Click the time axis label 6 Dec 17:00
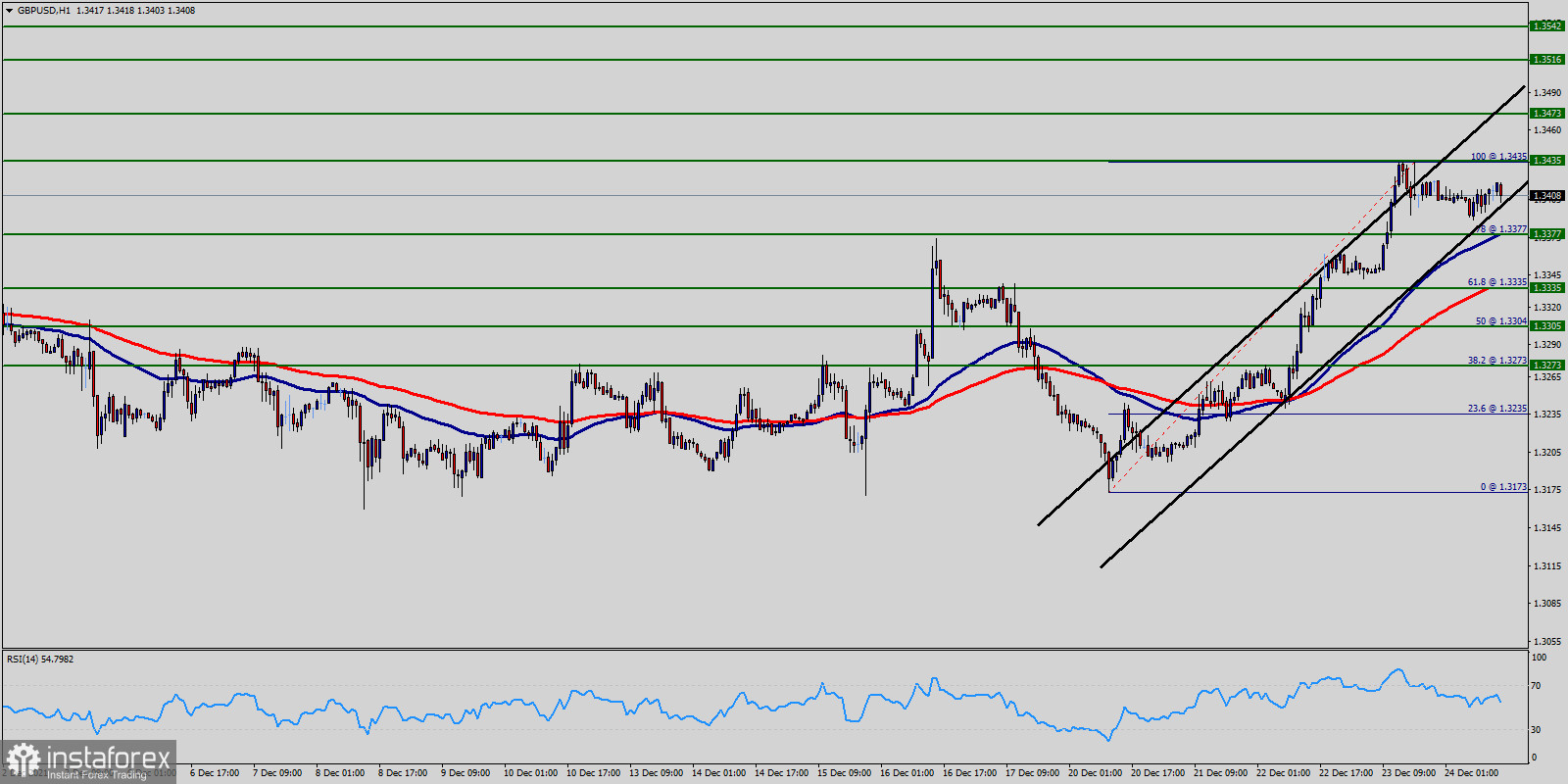 [x=215, y=773]
